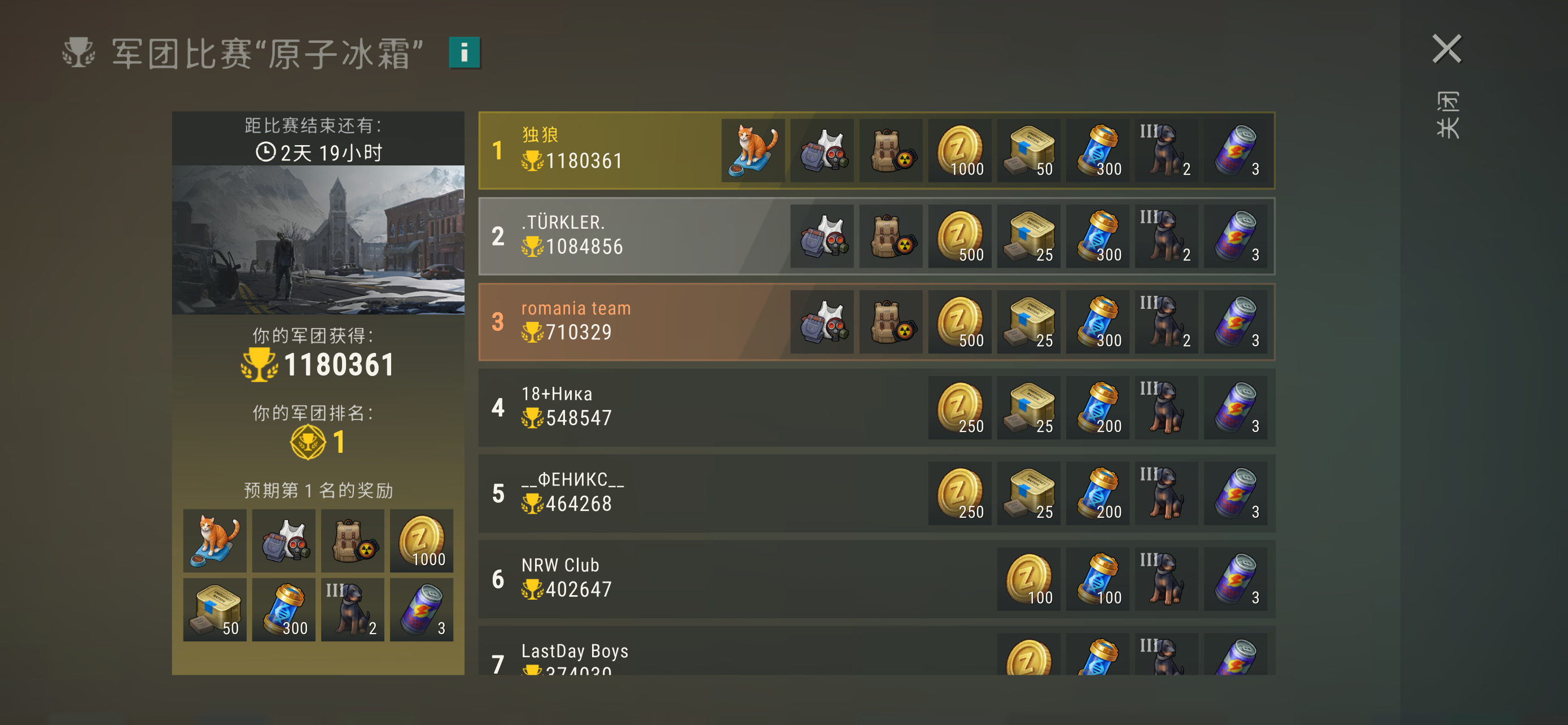This screenshot has width=1568, height=725.
Task: Tap the 300 capsule in expected rewards panel
Action: tap(284, 610)
